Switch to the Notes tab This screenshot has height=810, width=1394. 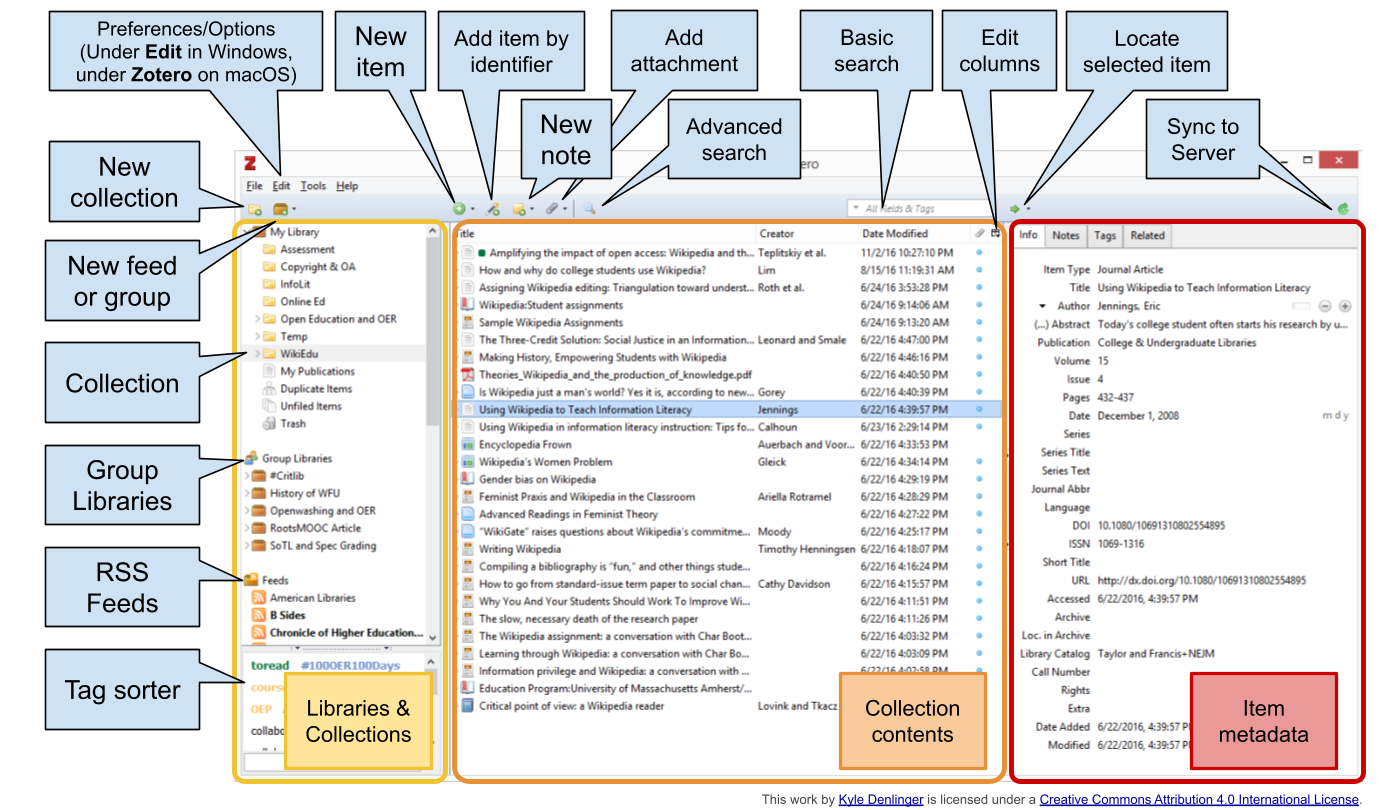(x=1066, y=236)
